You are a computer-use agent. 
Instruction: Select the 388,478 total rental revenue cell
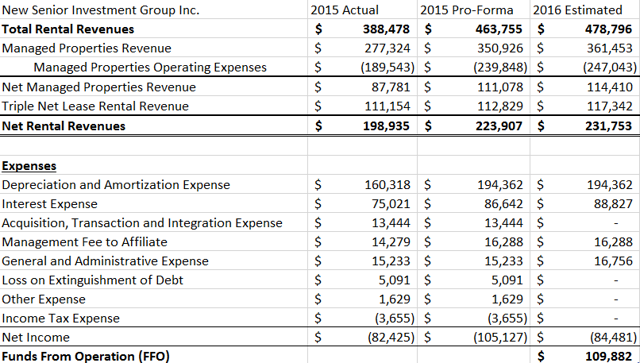click(362, 29)
